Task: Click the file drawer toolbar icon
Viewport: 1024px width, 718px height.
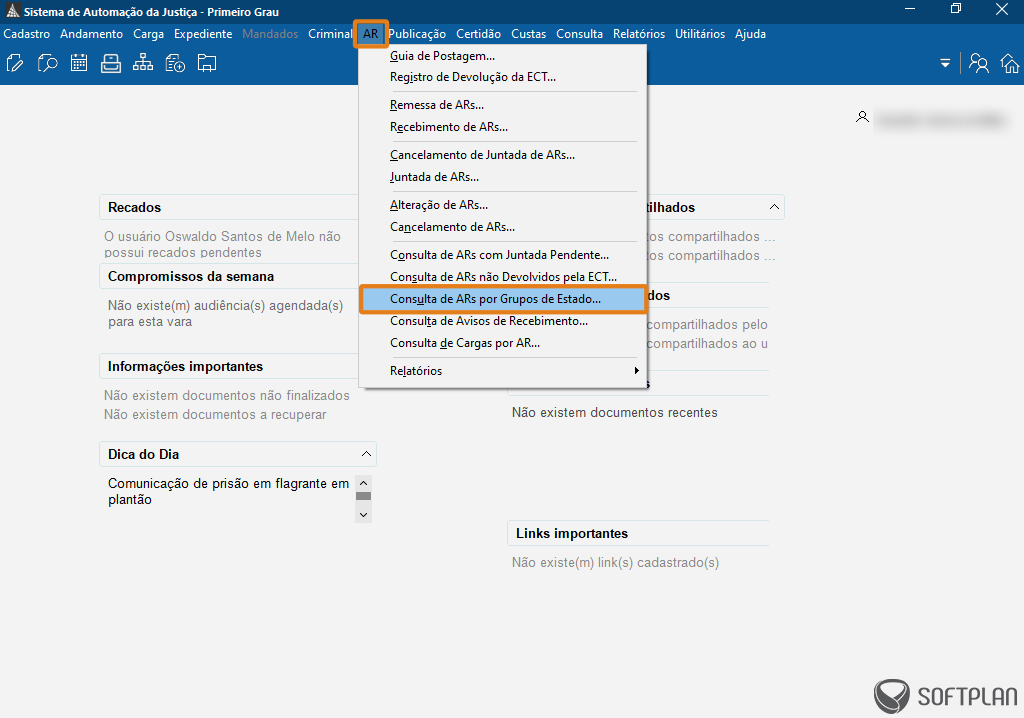Action: click(x=111, y=63)
